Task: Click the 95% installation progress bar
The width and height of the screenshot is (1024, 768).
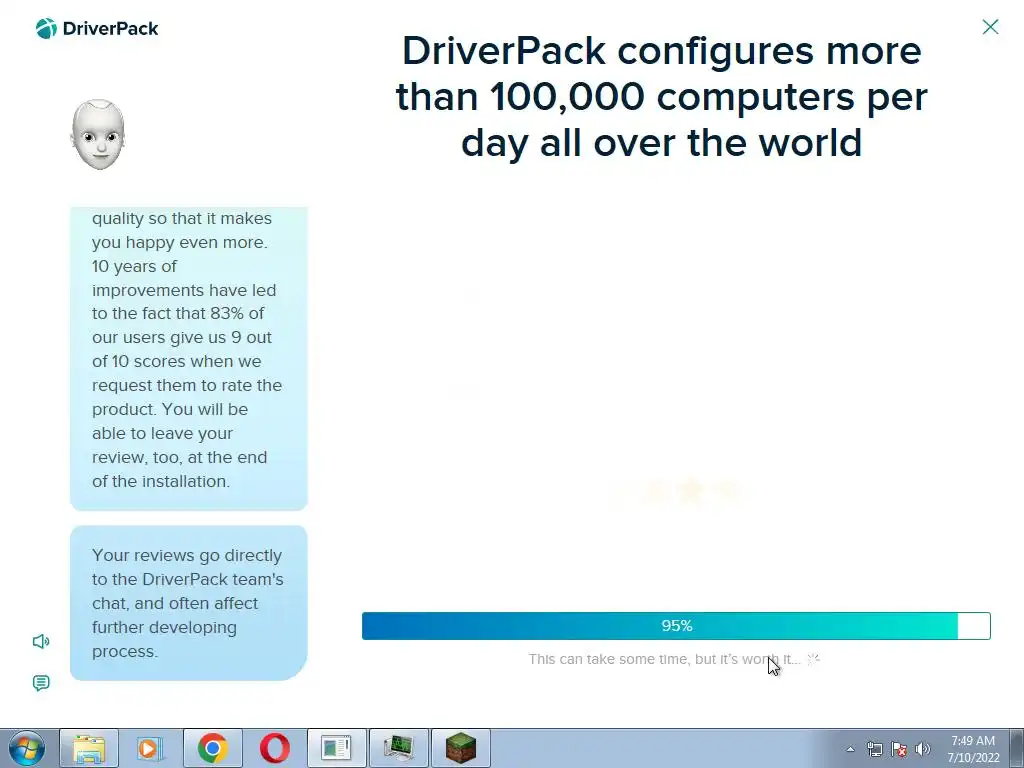Action: (676, 626)
